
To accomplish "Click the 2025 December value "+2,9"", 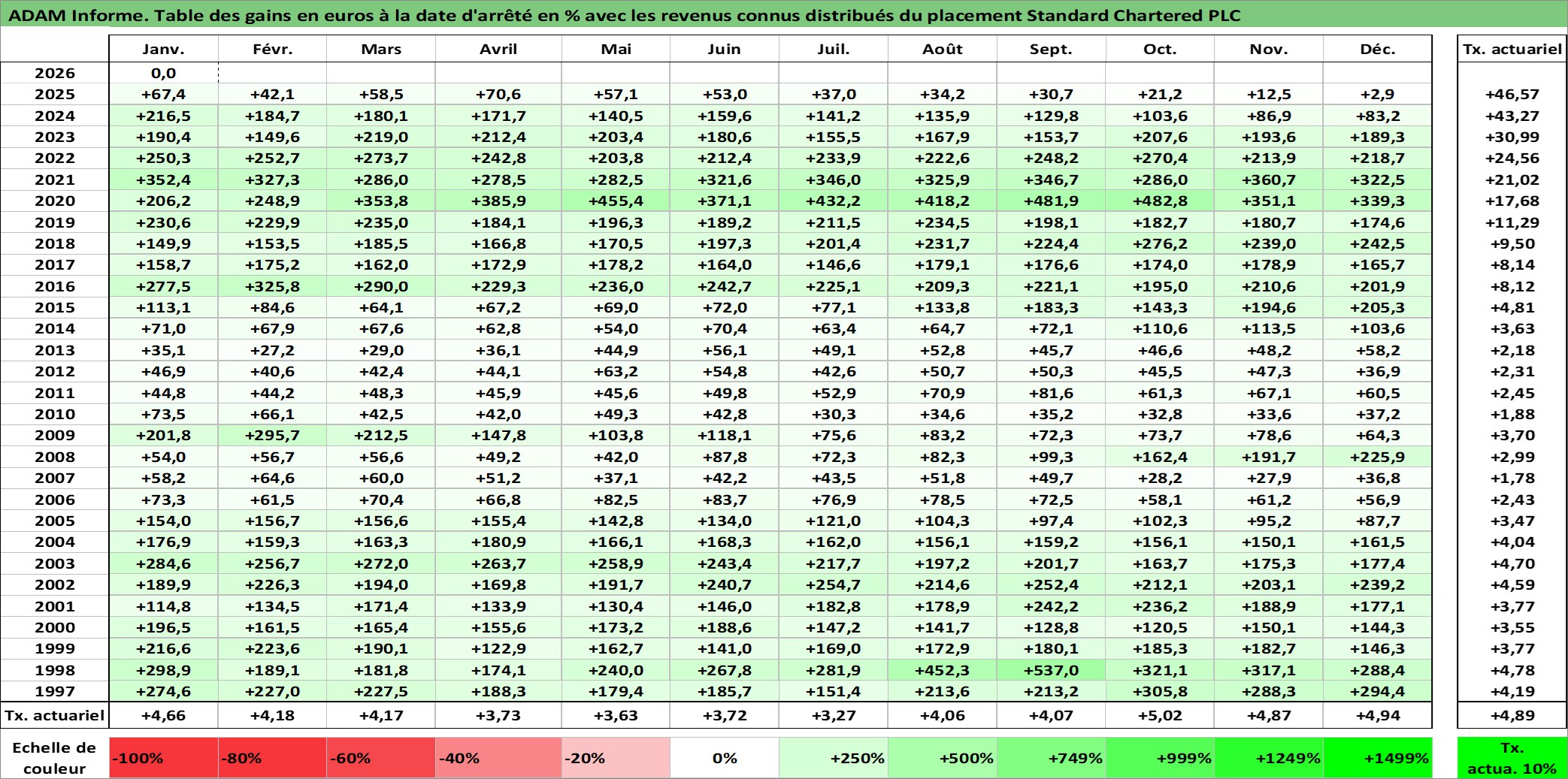I will 1378,94.
